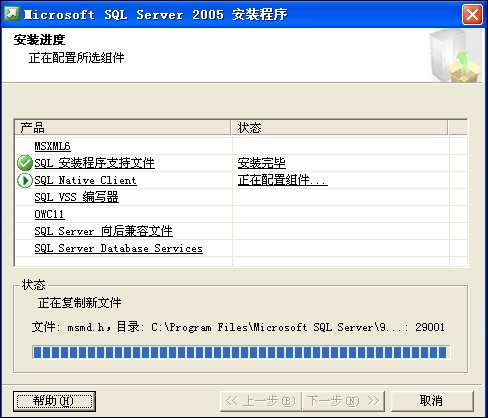Image resolution: width=488 pixels, height=418 pixels.
Task: Click the OWC11 product link
Action: (x=49, y=214)
